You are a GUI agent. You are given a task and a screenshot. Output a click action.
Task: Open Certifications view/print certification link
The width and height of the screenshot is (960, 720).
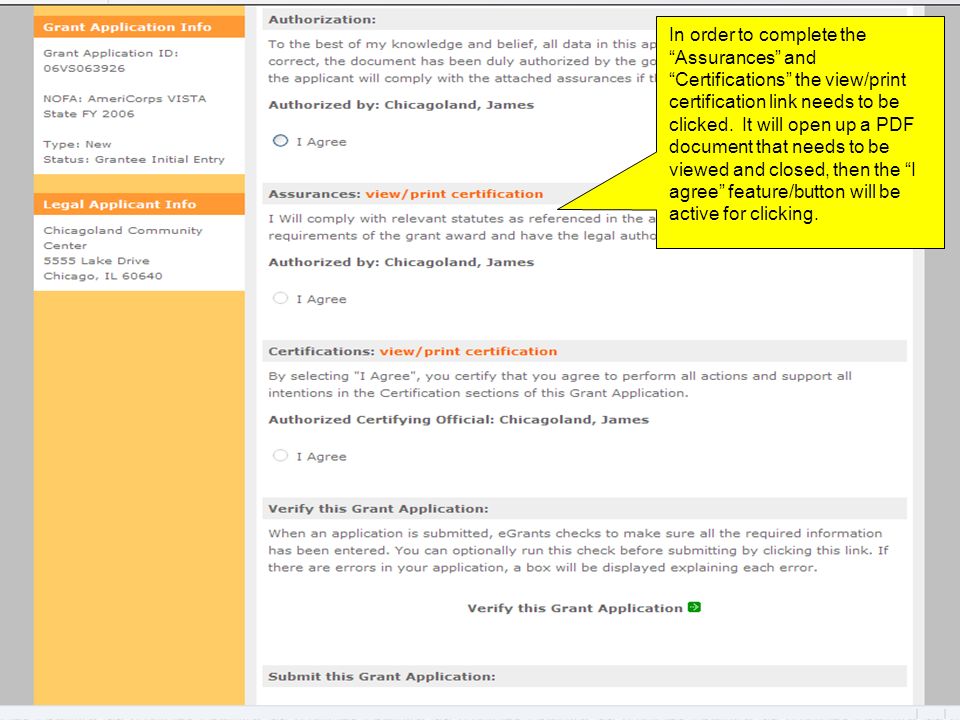pos(468,351)
